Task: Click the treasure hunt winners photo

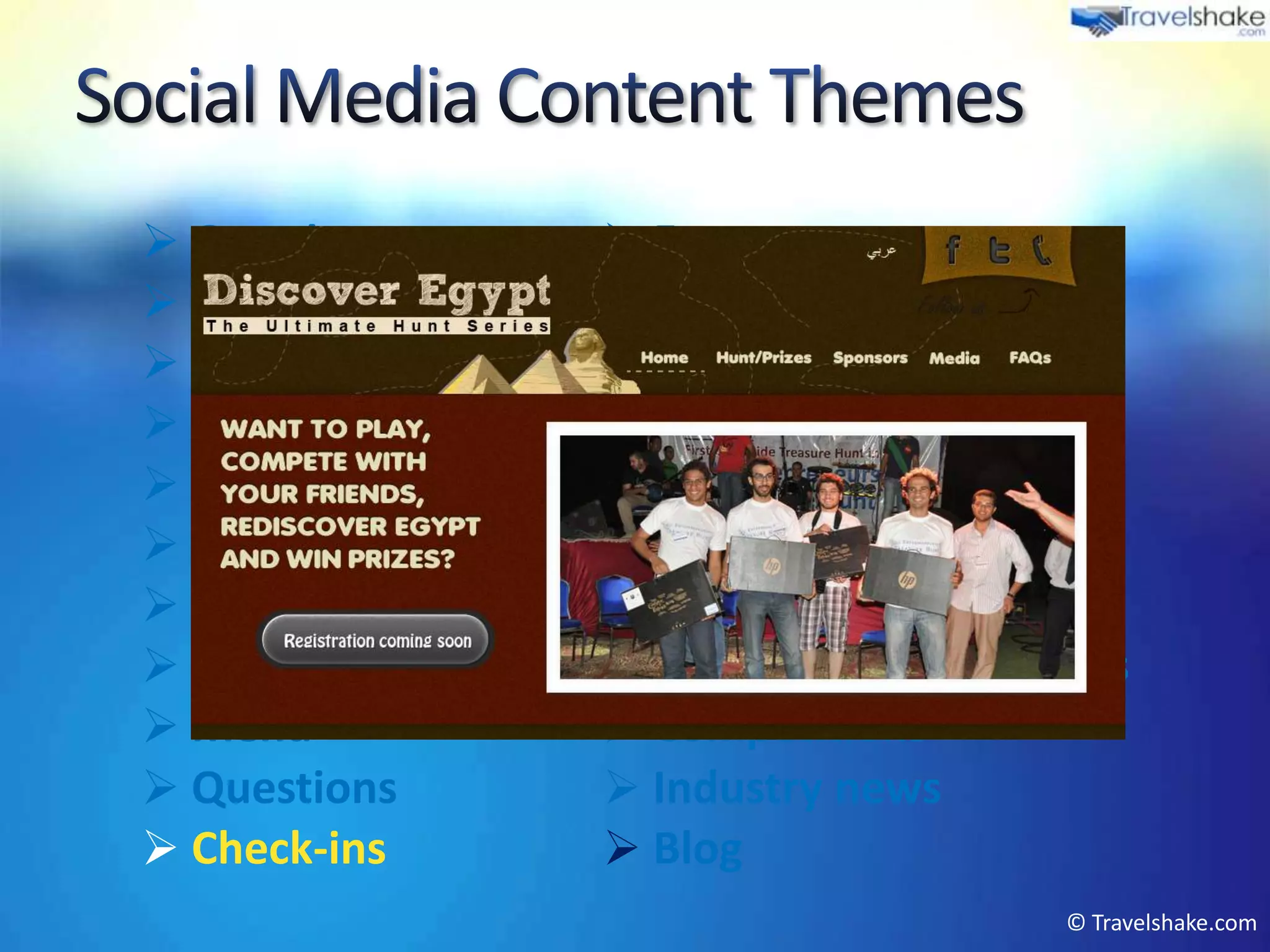Action: point(816,557)
